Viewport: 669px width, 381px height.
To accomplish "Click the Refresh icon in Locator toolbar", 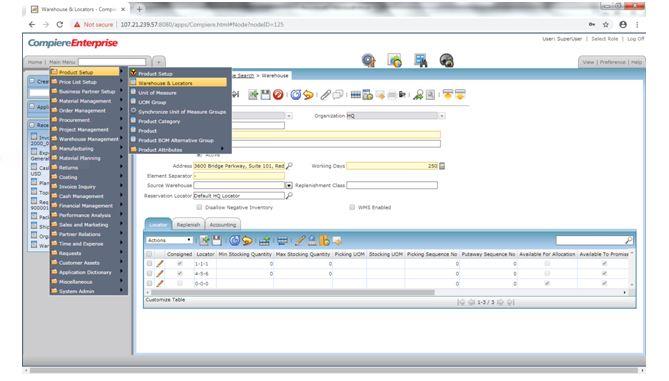I will tap(234, 241).
